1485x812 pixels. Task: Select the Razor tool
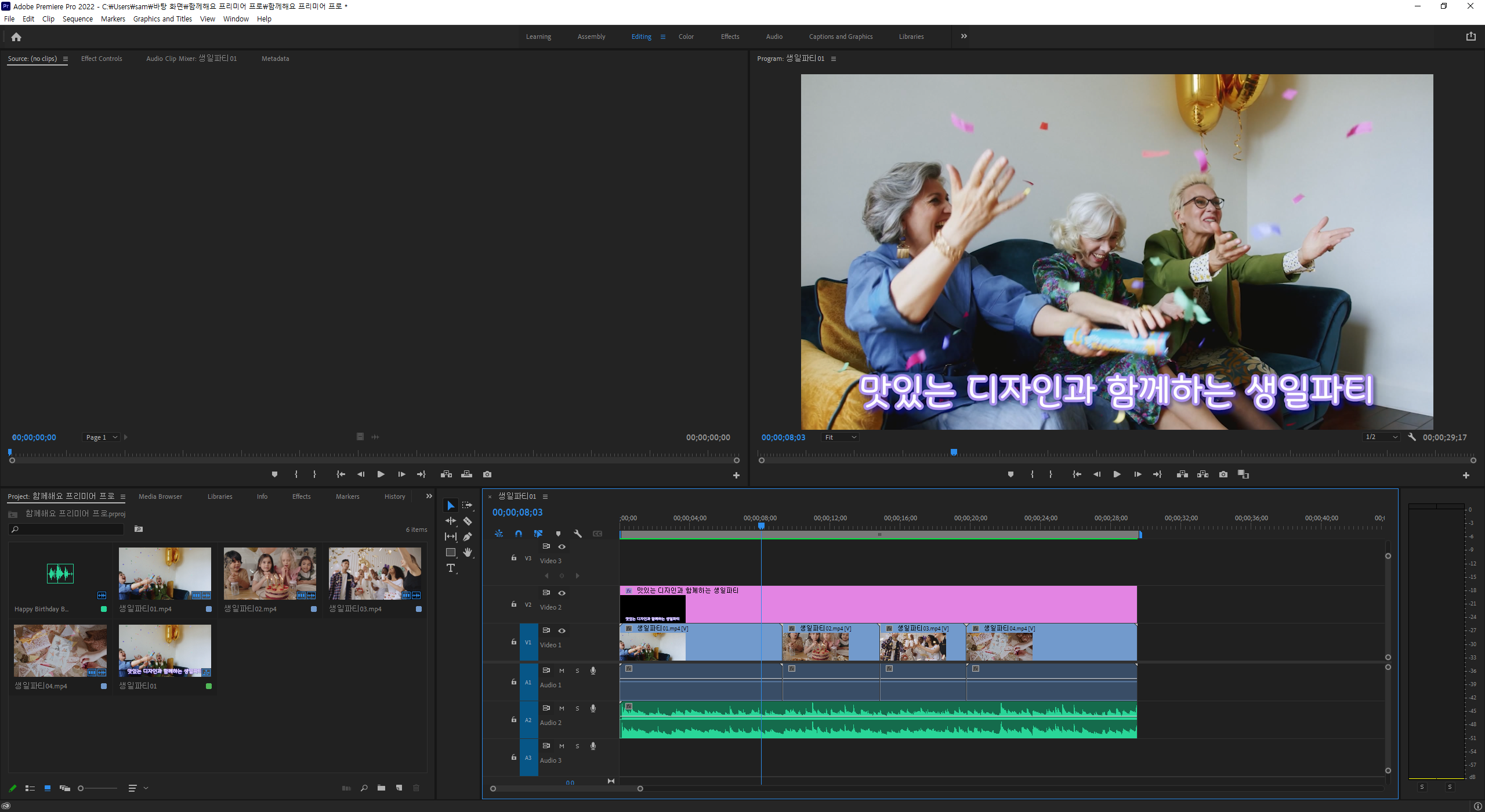468,521
